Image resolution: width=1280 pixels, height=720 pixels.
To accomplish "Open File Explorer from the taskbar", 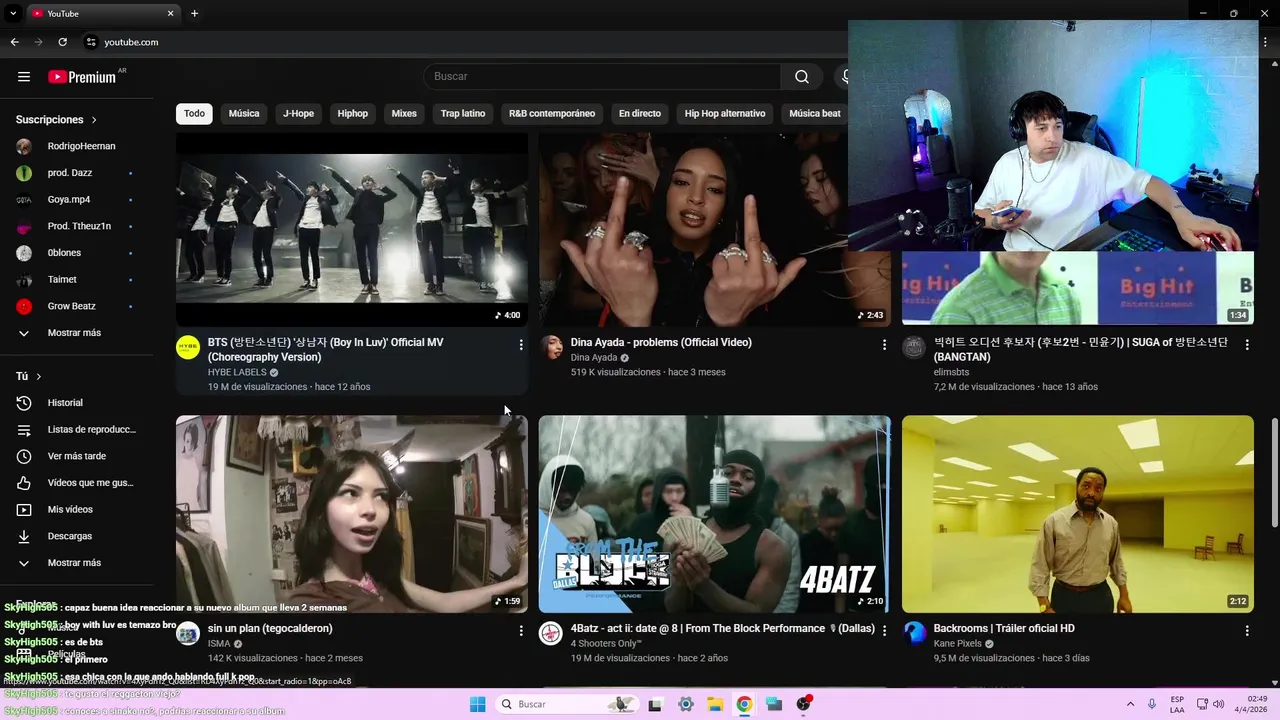I will click(x=715, y=704).
